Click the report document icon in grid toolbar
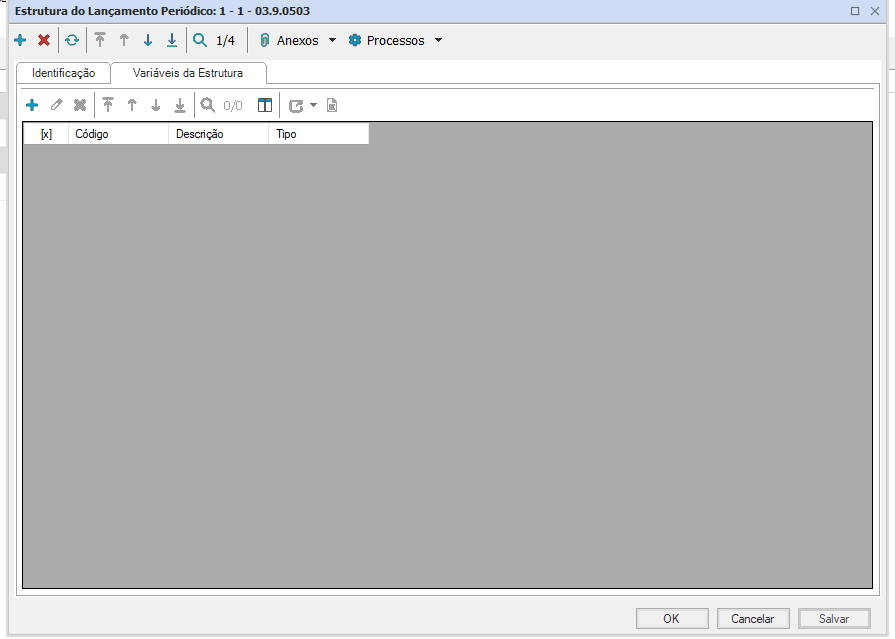895x639 pixels. click(332, 105)
